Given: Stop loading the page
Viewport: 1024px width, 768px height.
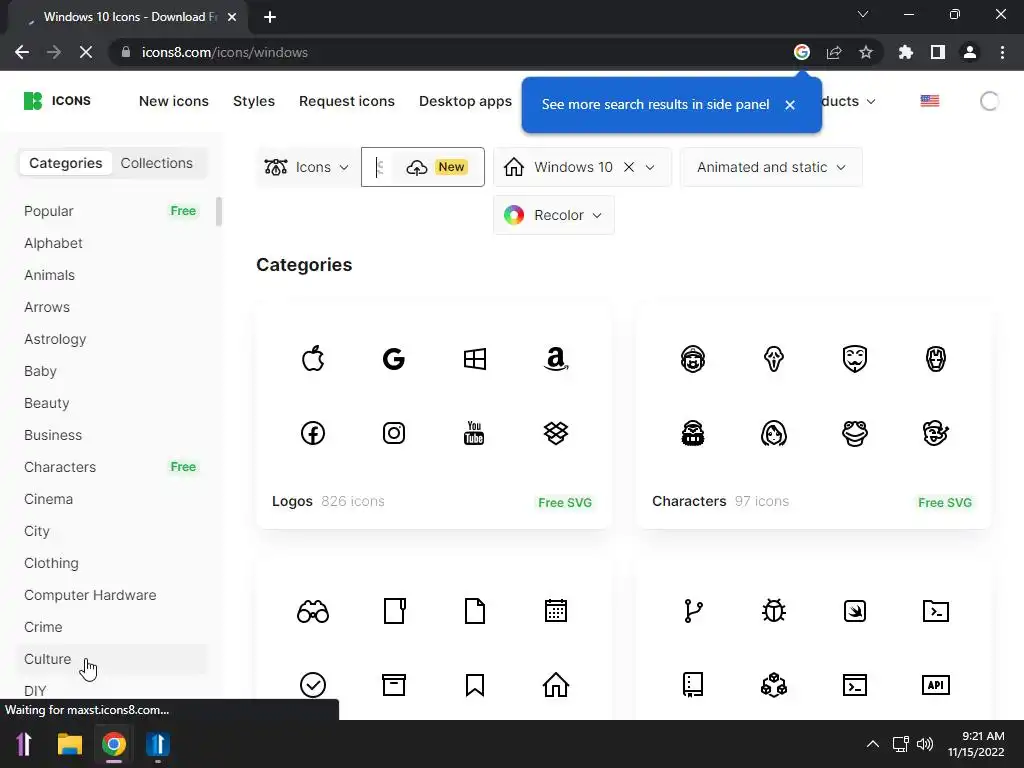Looking at the screenshot, I should click(86, 52).
